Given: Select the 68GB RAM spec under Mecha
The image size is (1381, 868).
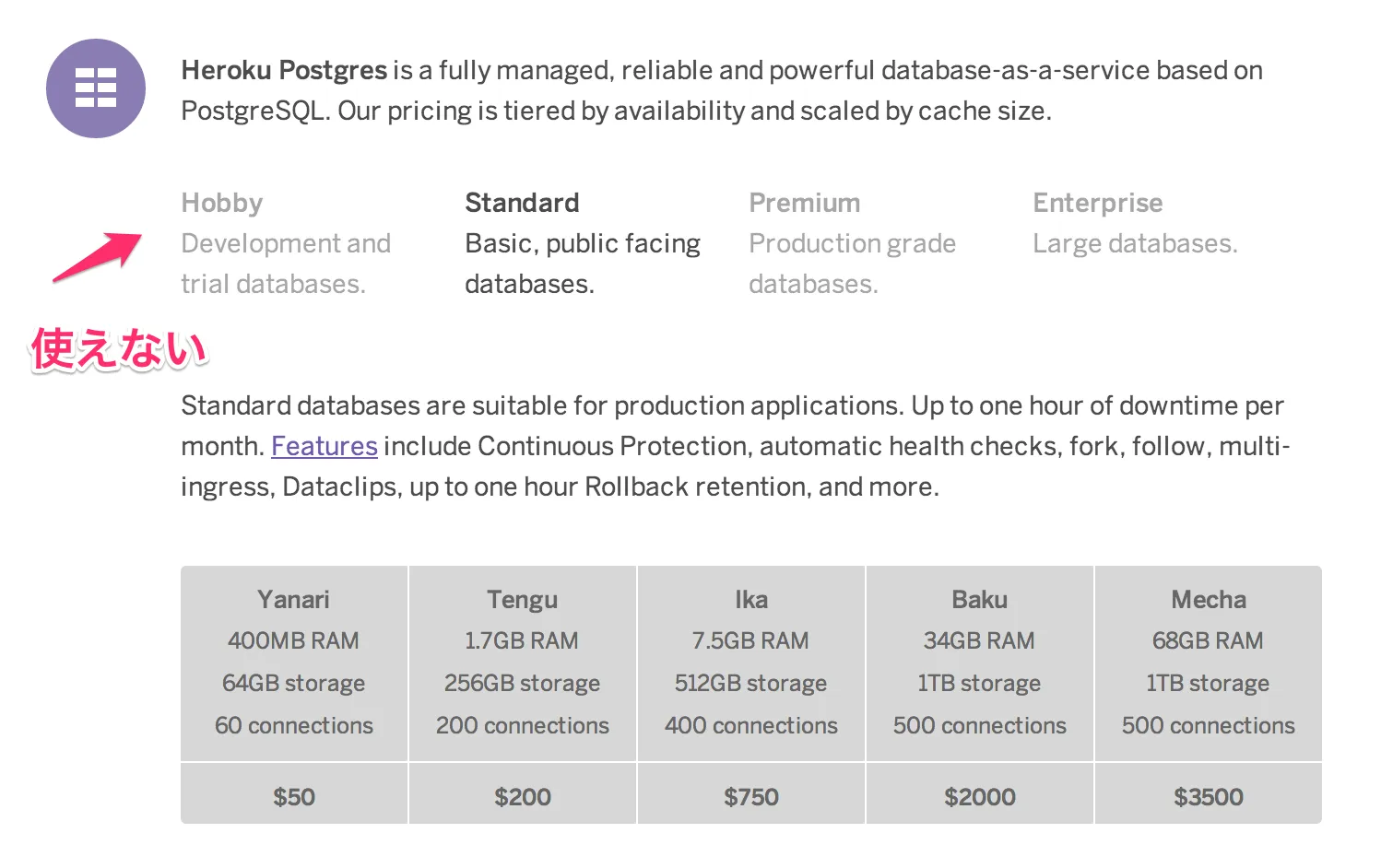Looking at the screenshot, I should (x=1208, y=640).
